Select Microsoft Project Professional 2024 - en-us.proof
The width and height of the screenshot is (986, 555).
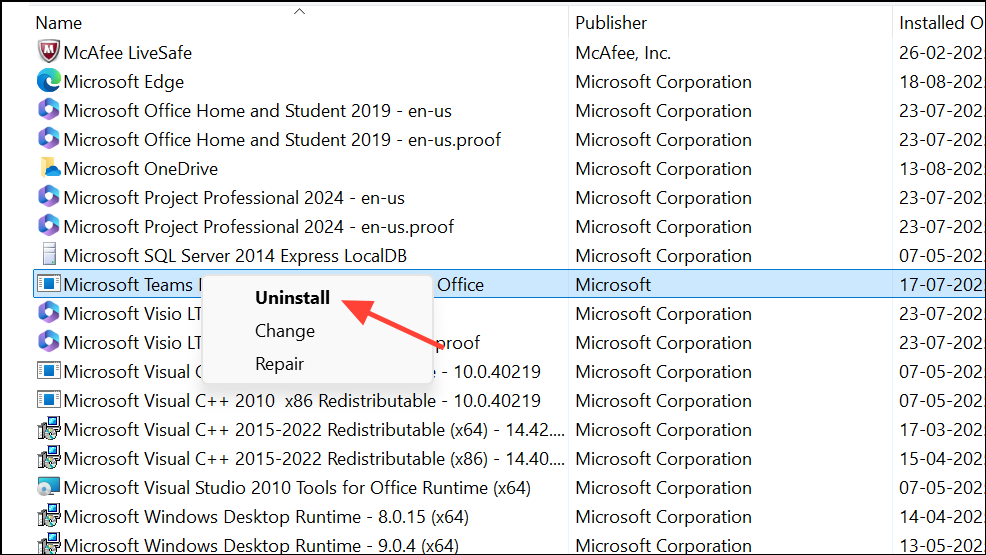tap(258, 226)
